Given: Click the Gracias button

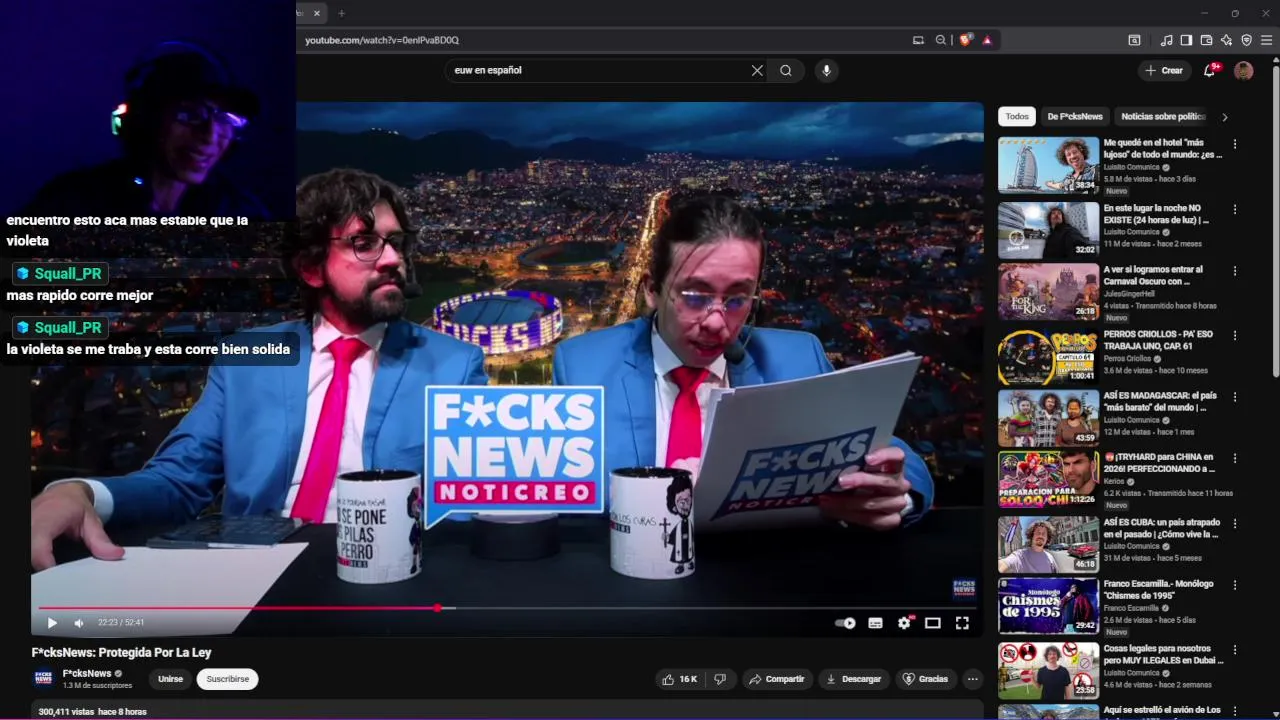Looking at the screenshot, I should click(x=925, y=679).
